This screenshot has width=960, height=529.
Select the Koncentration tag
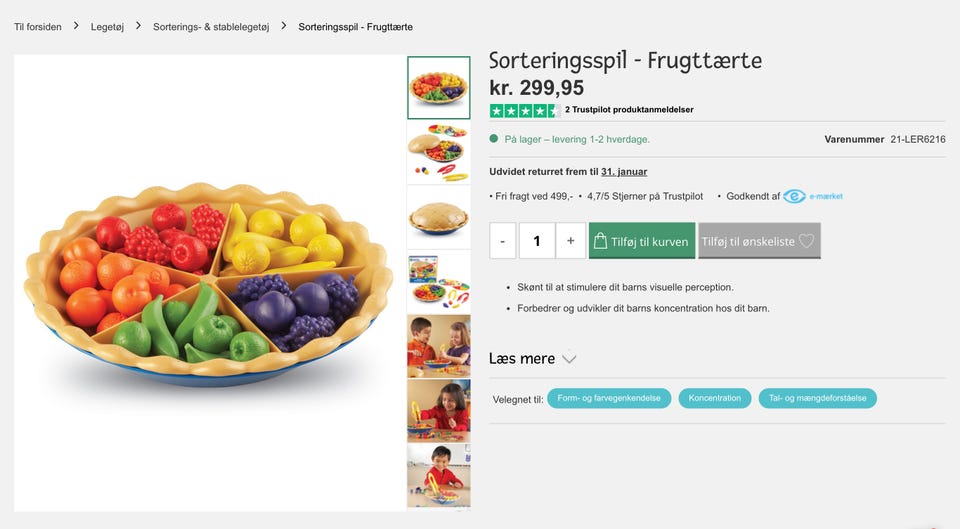(715, 398)
